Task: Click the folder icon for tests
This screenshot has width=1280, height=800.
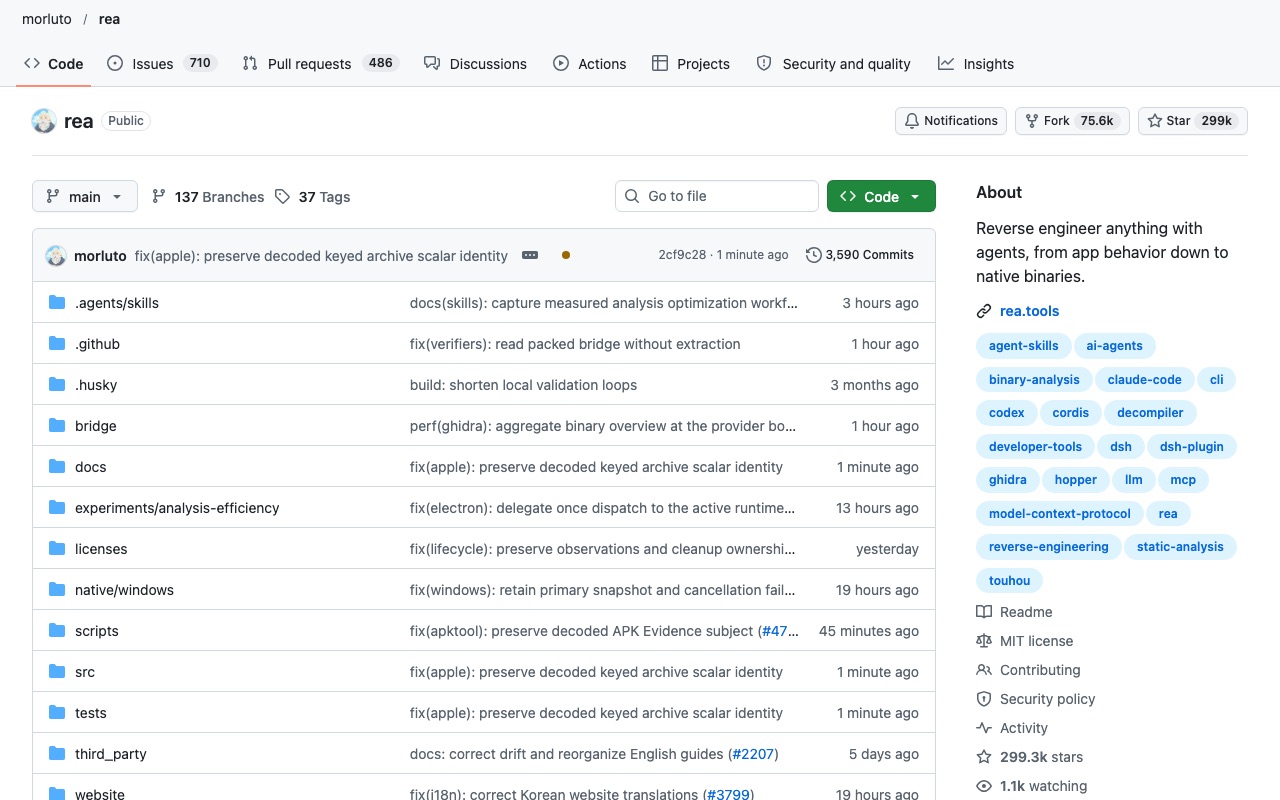Action: (57, 713)
